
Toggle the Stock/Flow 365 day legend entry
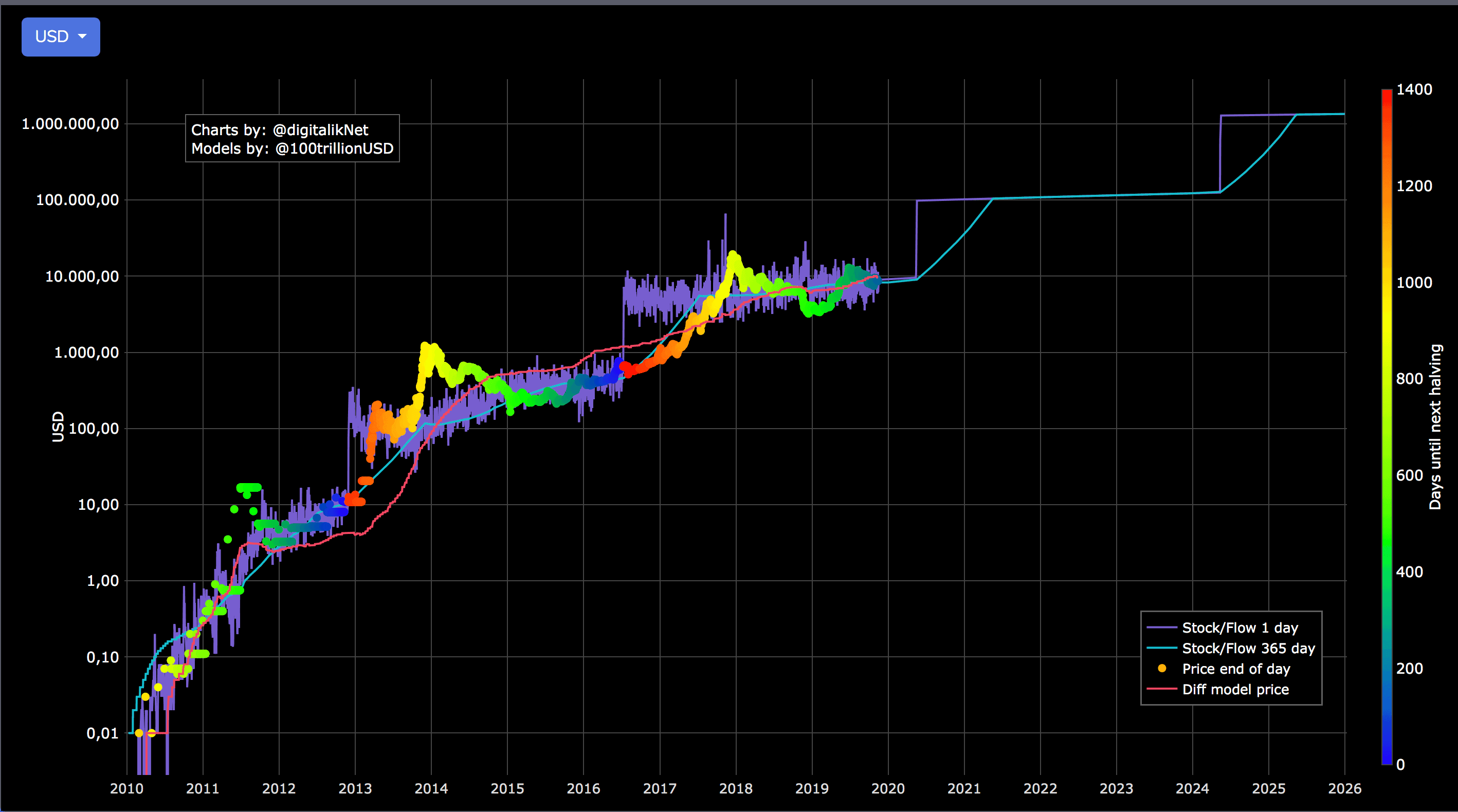click(x=1231, y=649)
